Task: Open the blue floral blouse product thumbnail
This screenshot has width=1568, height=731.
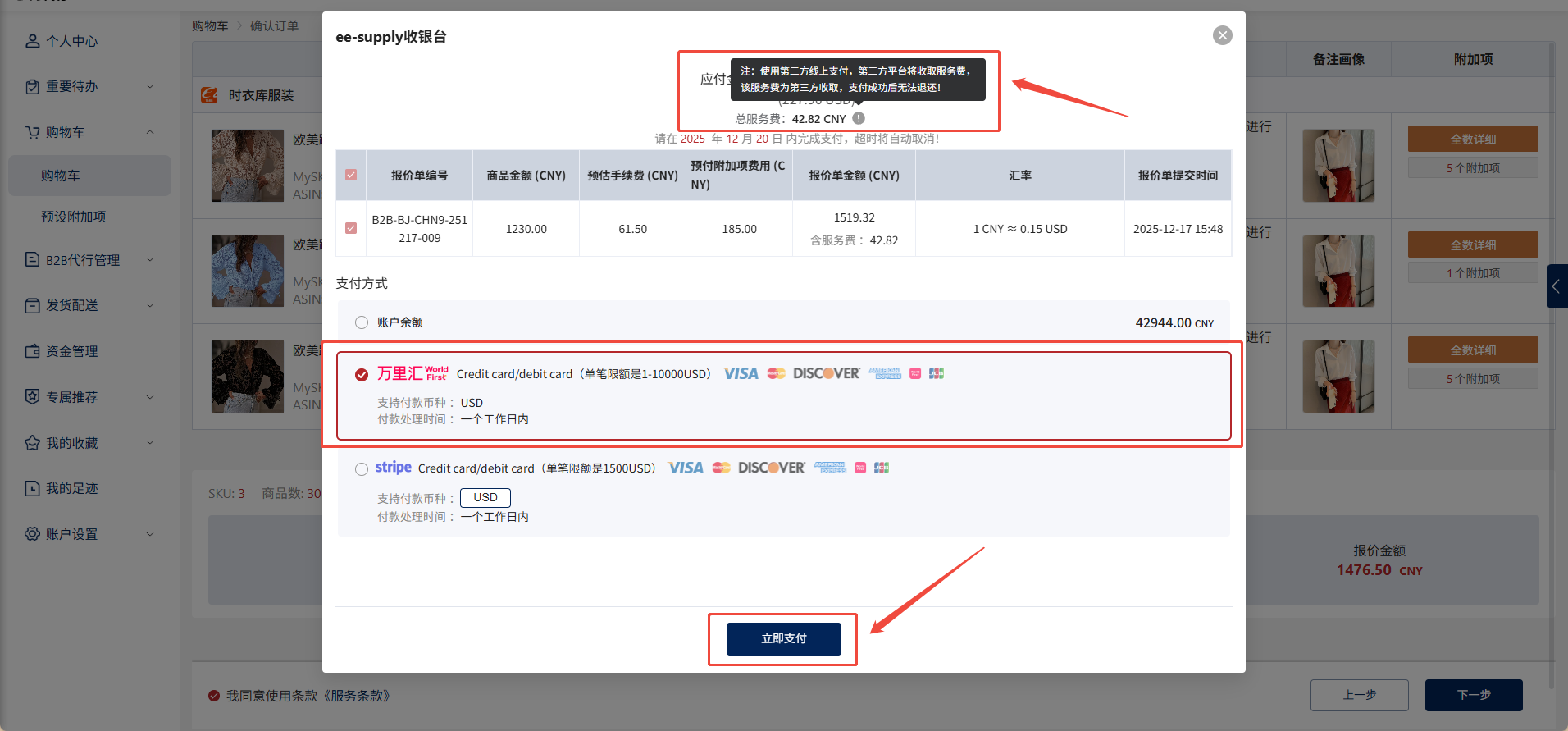Action: (248, 272)
